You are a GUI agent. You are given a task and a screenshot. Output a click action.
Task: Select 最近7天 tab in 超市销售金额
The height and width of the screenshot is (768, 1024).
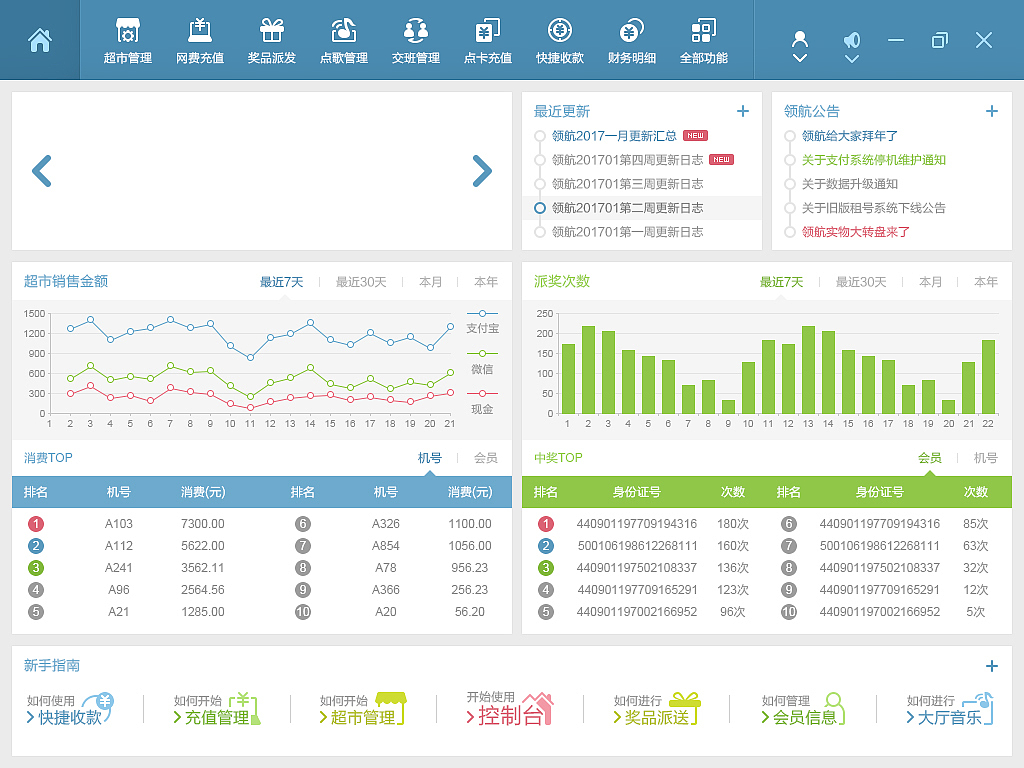tap(281, 282)
